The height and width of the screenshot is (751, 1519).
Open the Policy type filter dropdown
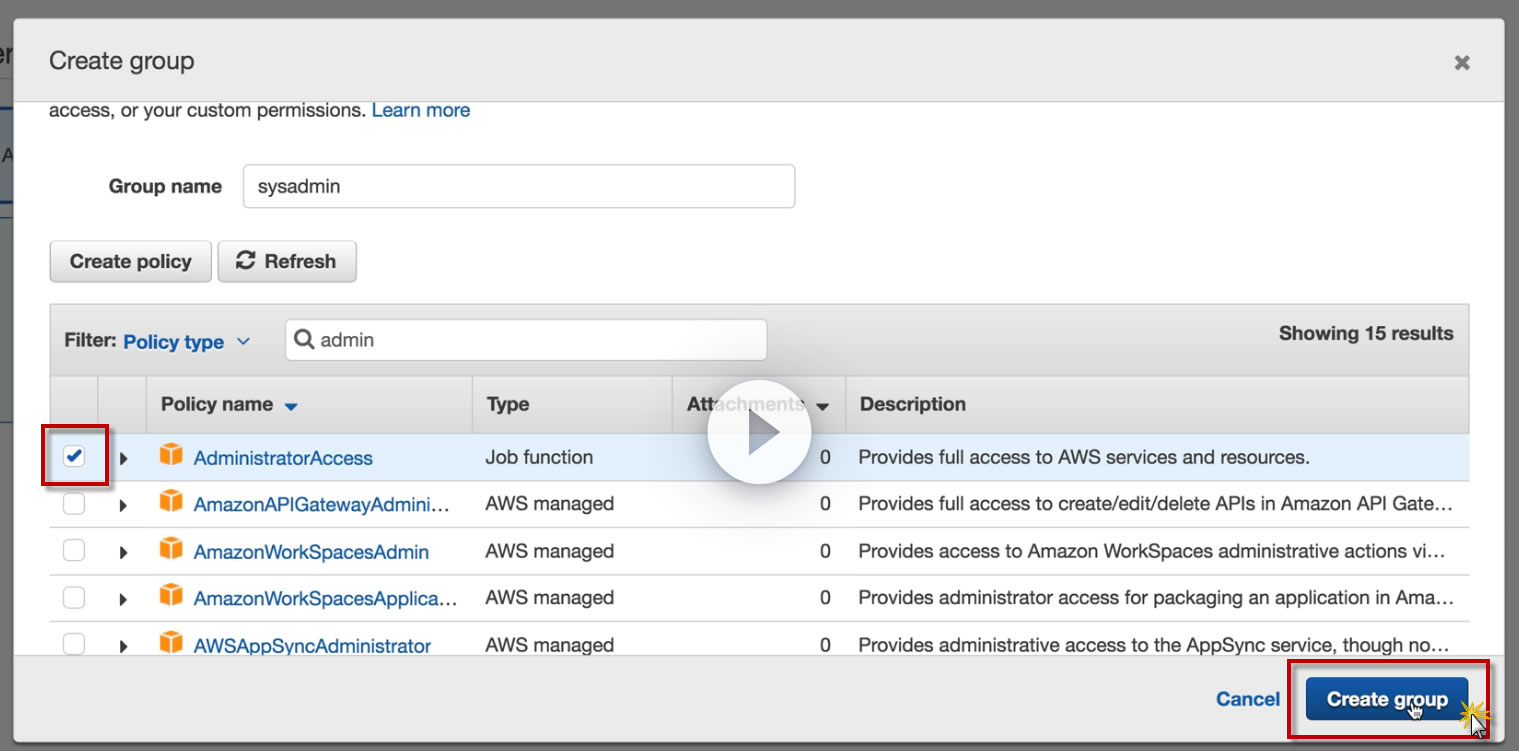click(186, 342)
